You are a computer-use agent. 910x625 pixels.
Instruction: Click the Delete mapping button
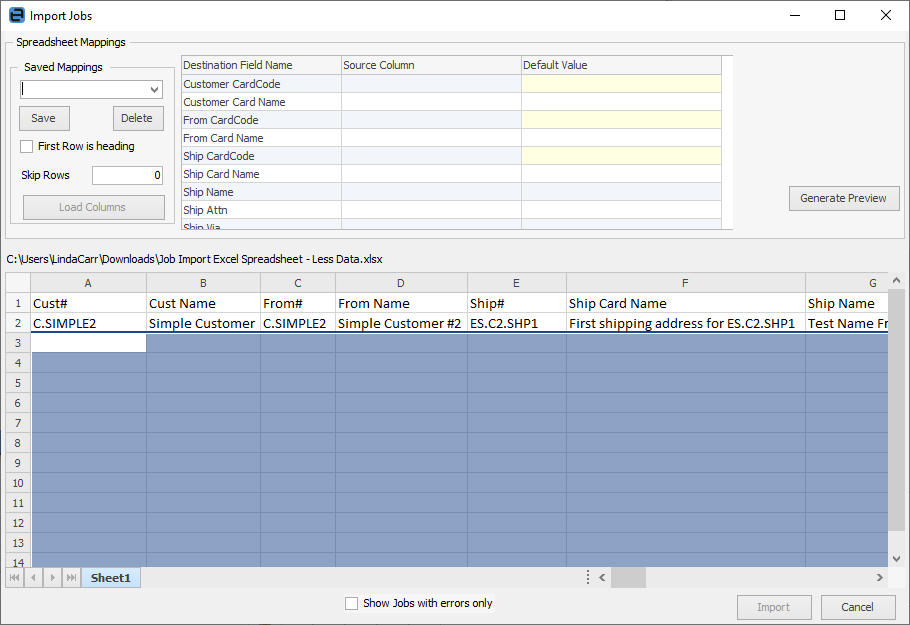pos(137,118)
